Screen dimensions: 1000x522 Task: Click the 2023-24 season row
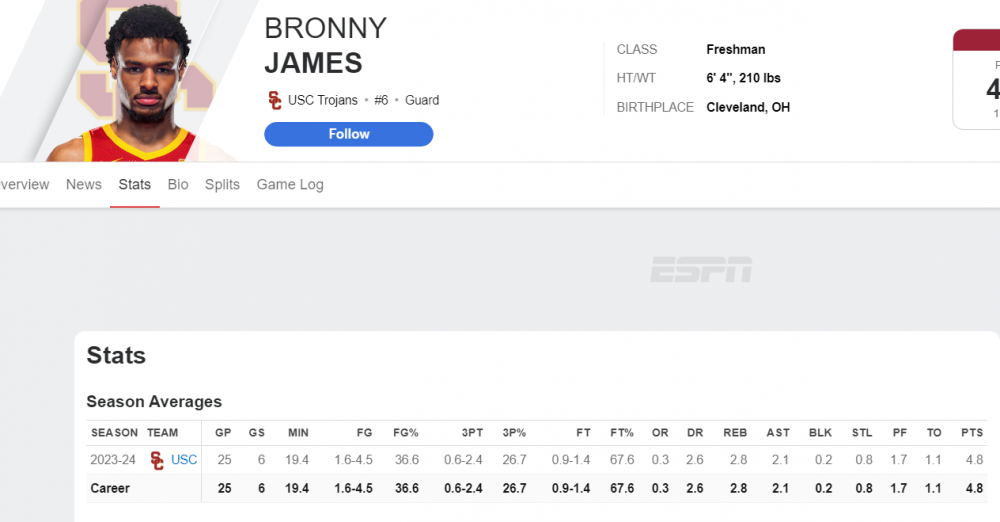click(114, 460)
